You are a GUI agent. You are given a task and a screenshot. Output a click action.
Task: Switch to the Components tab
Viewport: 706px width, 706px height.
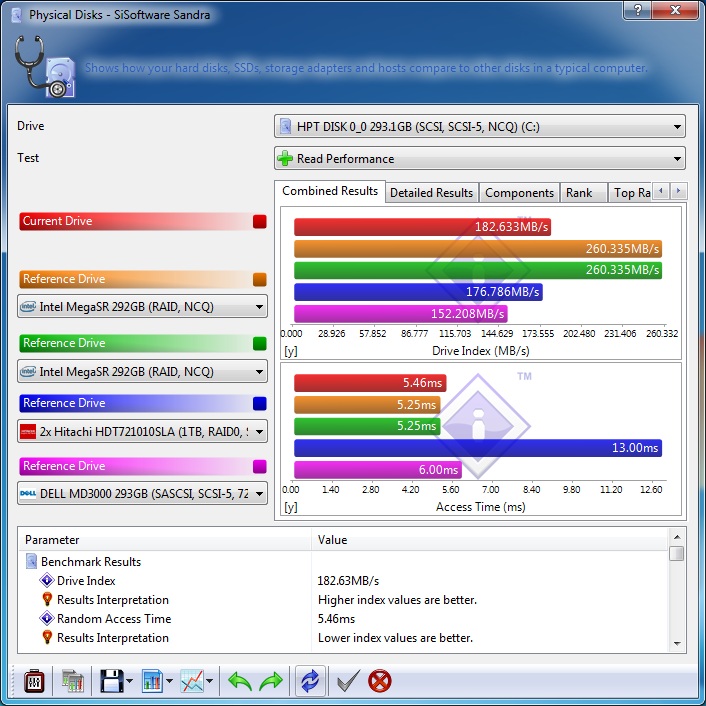pos(519,193)
